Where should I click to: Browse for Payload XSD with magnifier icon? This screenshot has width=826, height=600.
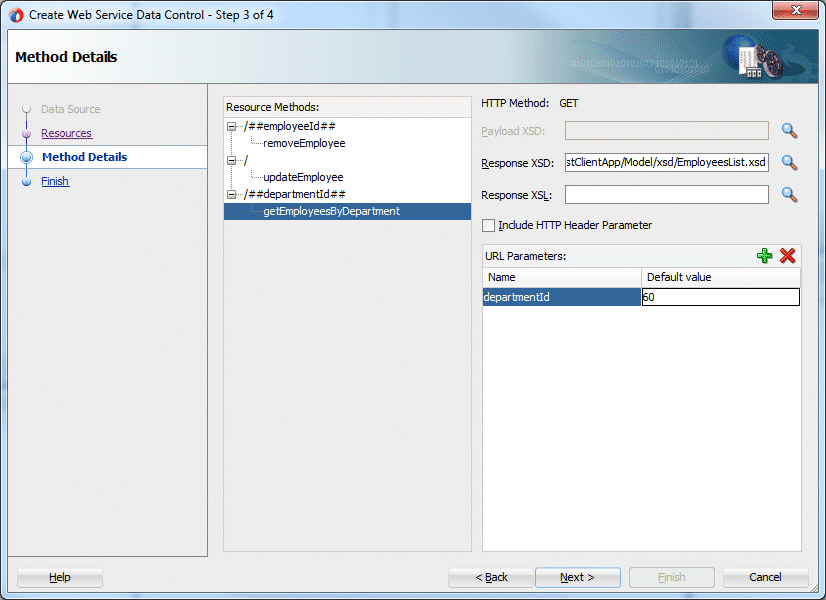[x=789, y=131]
